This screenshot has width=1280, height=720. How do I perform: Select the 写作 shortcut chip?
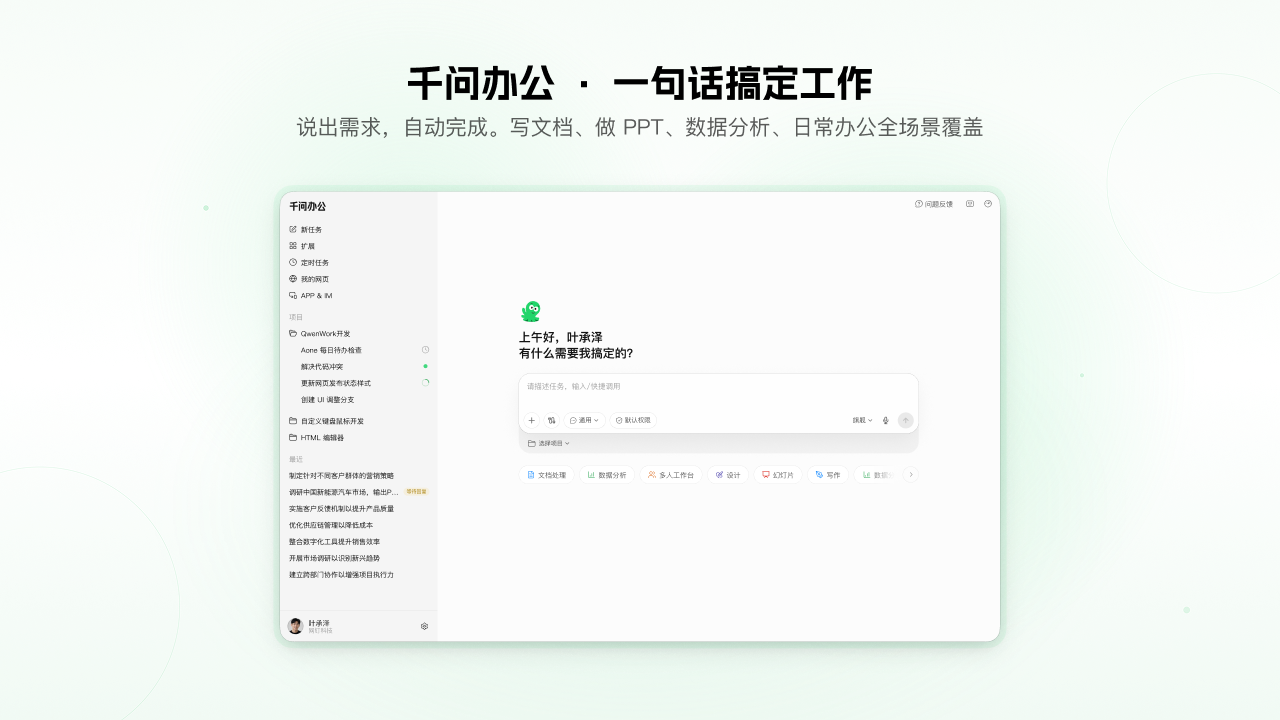click(x=828, y=475)
